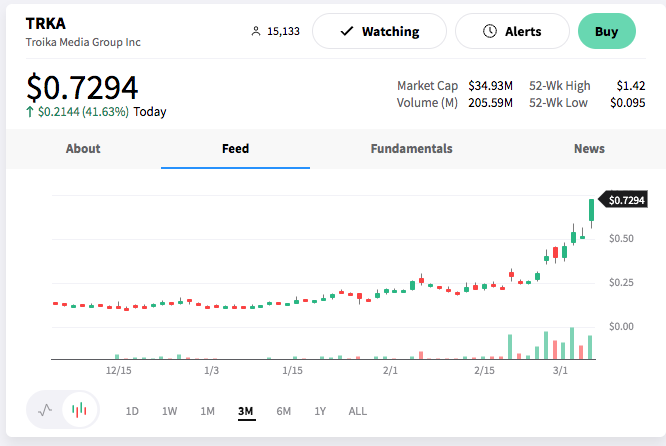
Task: Click the green up arrow price change
Action: click(x=29, y=112)
